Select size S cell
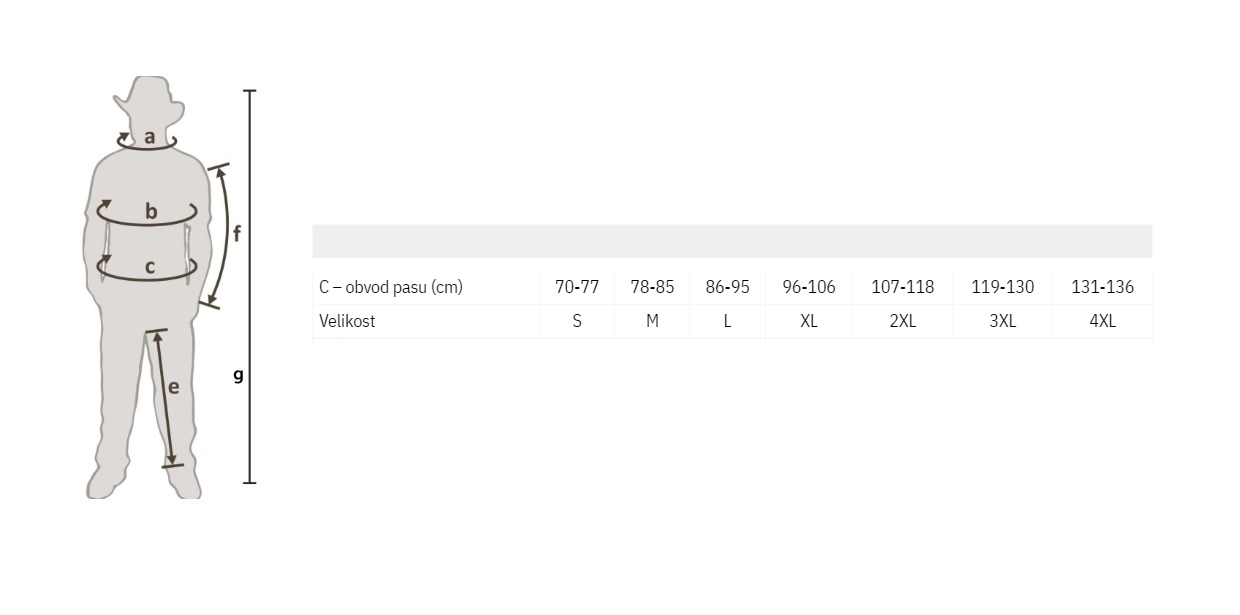Viewport: 1240px width, 615px height. [x=577, y=321]
